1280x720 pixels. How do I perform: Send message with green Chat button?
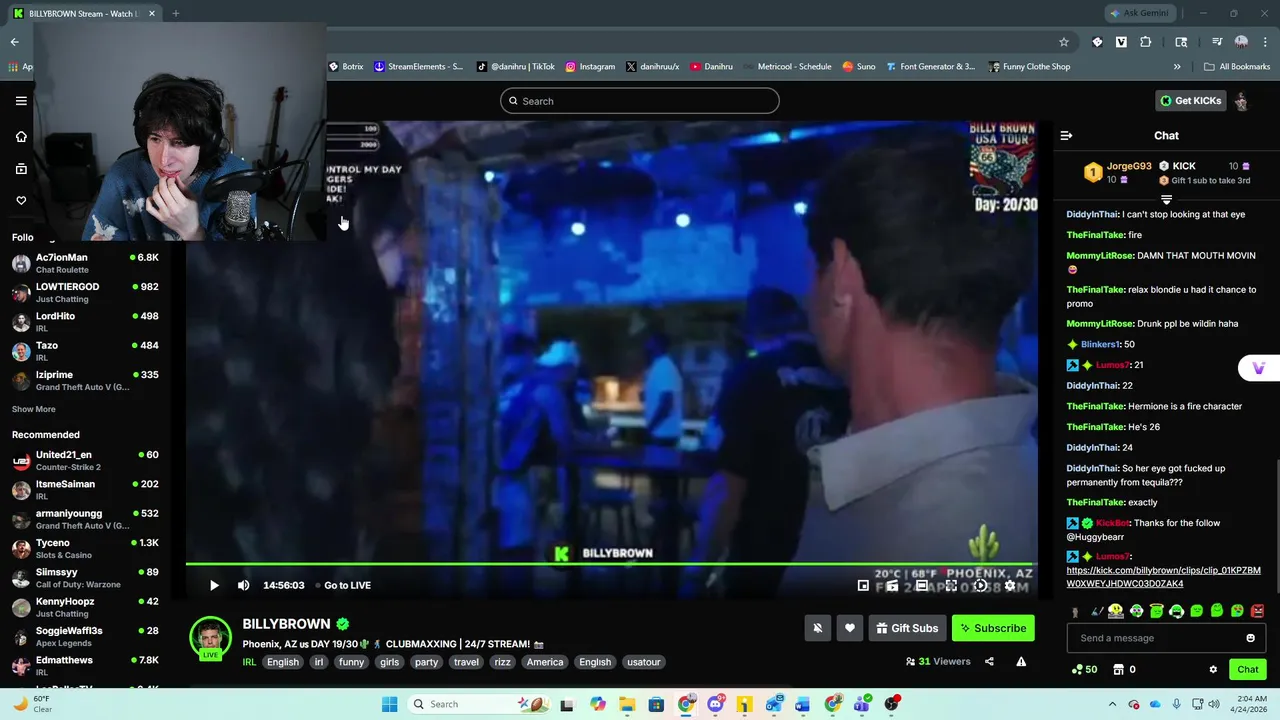[x=1248, y=669]
